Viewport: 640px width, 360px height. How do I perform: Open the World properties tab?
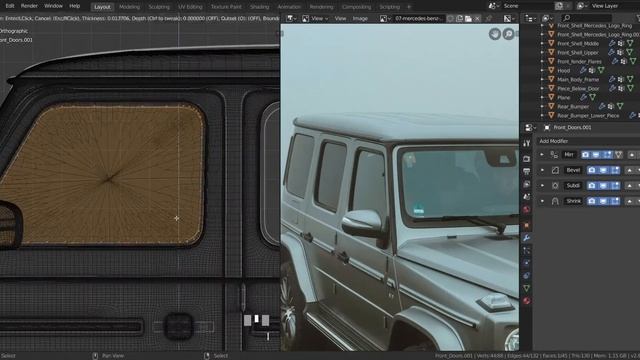527,209
